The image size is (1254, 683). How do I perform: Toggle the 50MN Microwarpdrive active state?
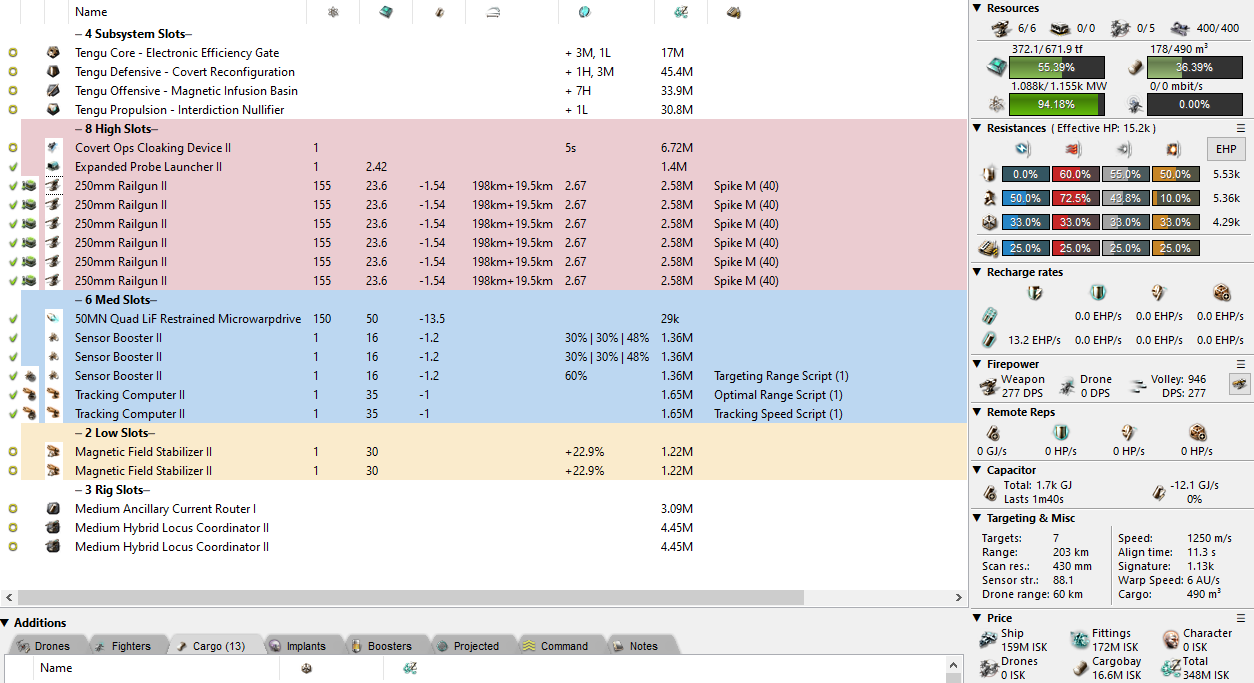point(12,319)
